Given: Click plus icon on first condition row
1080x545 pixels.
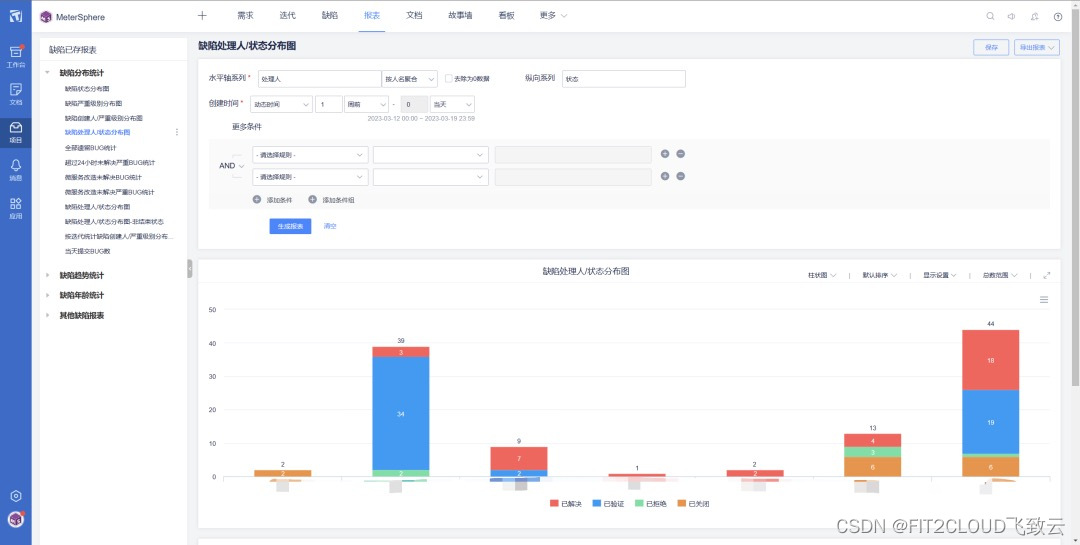Looking at the screenshot, I should click(665, 154).
